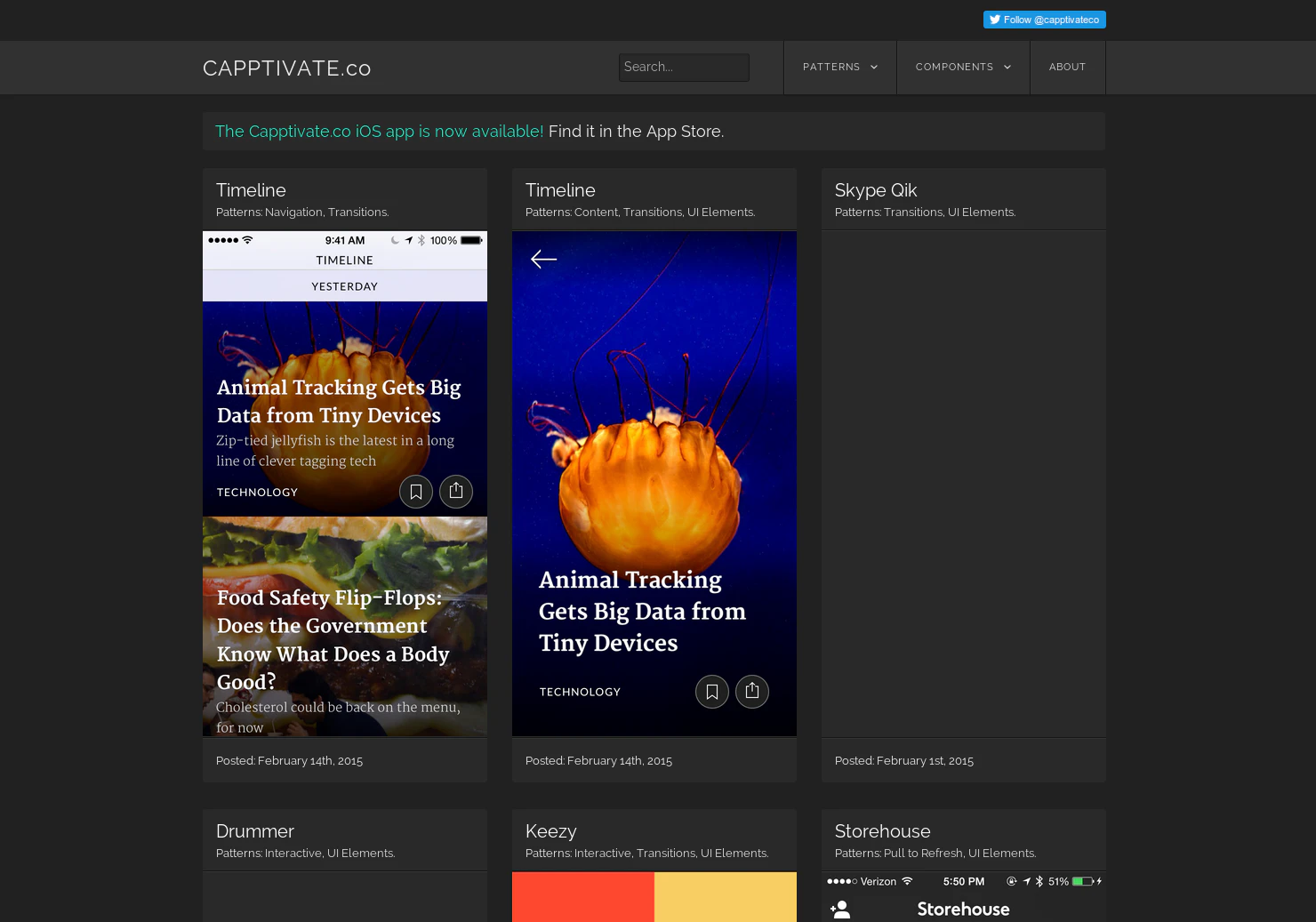This screenshot has width=1316, height=922.
Task: Click UI Elements tag under Drummer
Action: 360,854
